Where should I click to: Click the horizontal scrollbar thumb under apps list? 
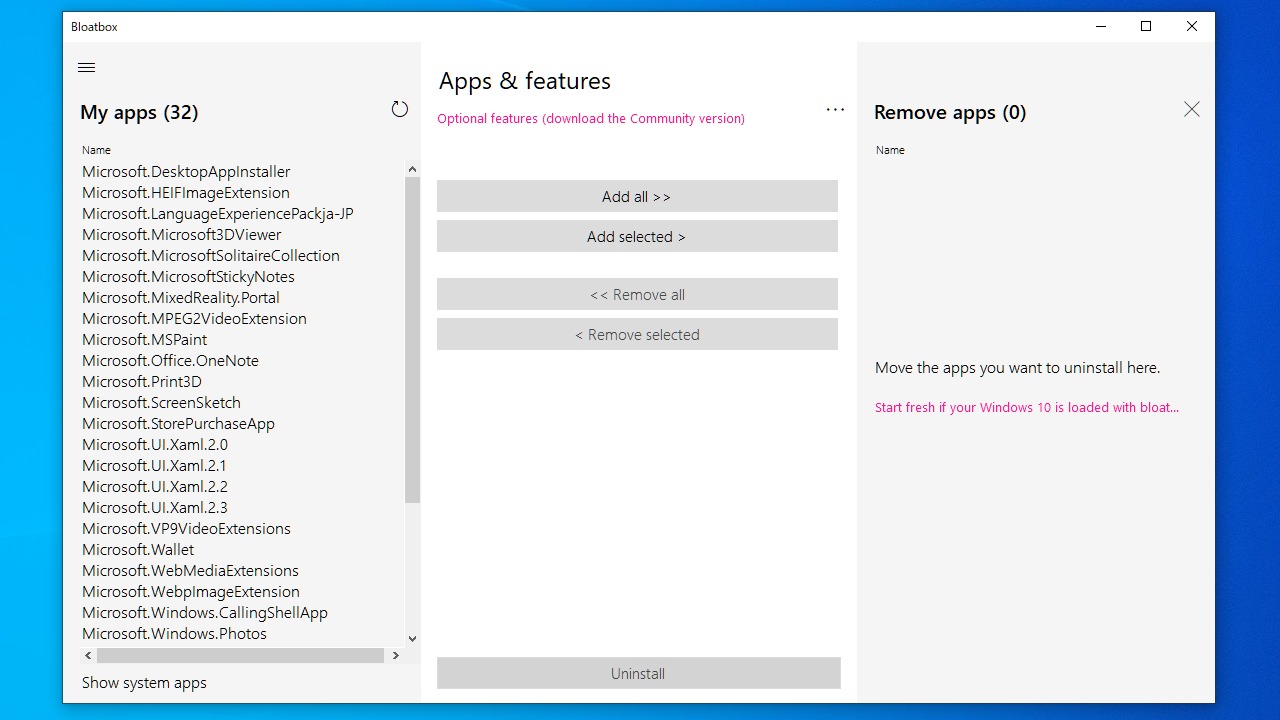(x=240, y=655)
